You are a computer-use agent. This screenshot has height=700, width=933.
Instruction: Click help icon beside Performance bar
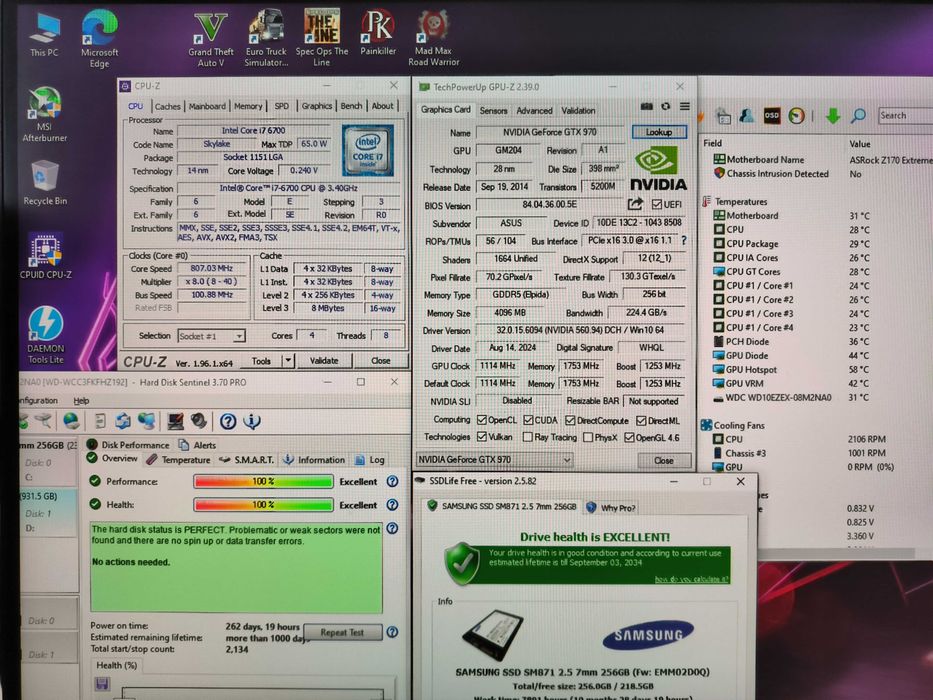(392, 481)
